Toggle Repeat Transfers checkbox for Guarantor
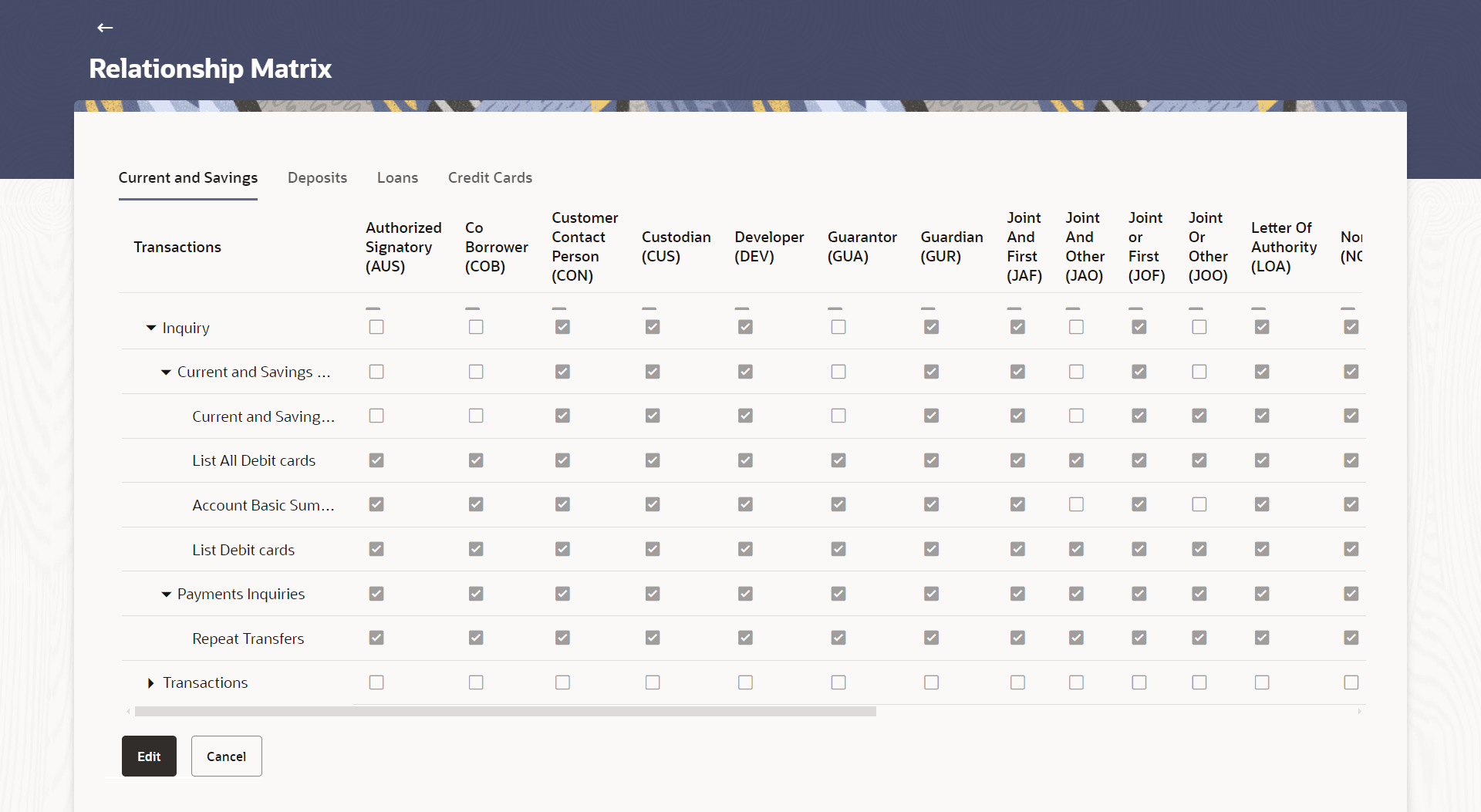 838,638
